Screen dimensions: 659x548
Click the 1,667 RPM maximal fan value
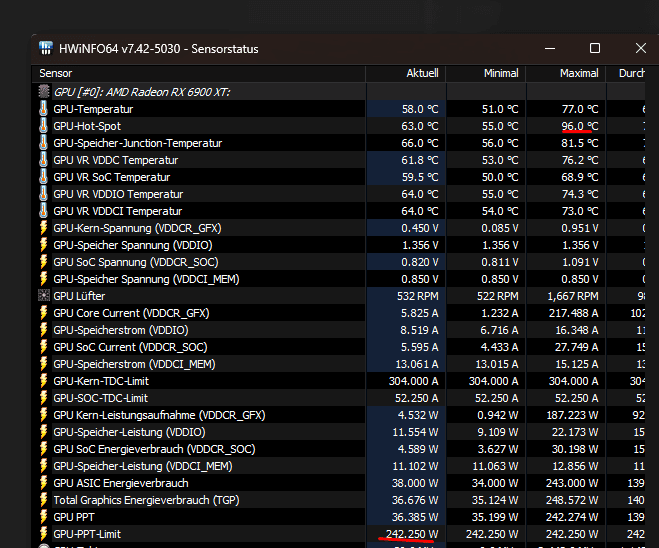572,296
